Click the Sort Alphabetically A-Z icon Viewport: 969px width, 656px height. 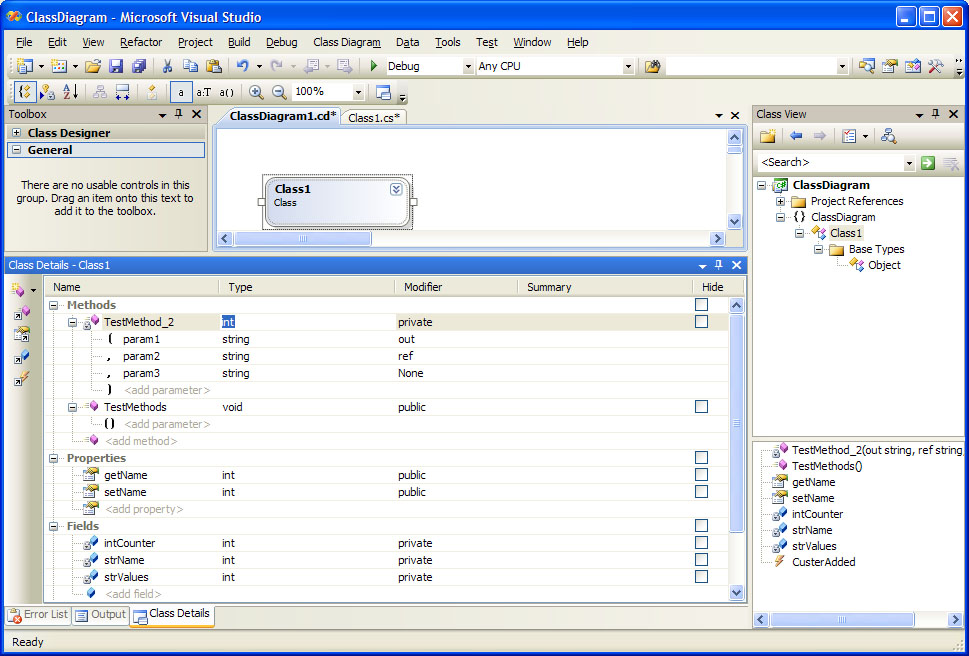(70, 92)
